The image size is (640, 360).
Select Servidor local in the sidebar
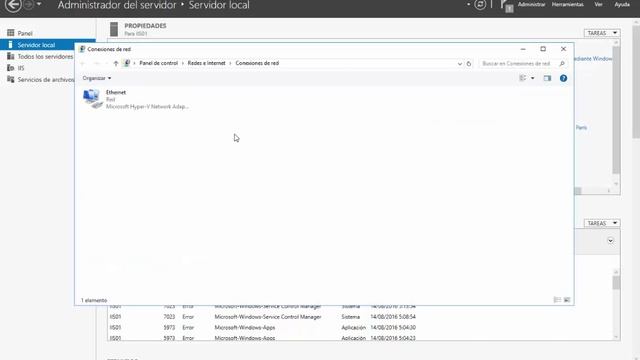(48, 45)
